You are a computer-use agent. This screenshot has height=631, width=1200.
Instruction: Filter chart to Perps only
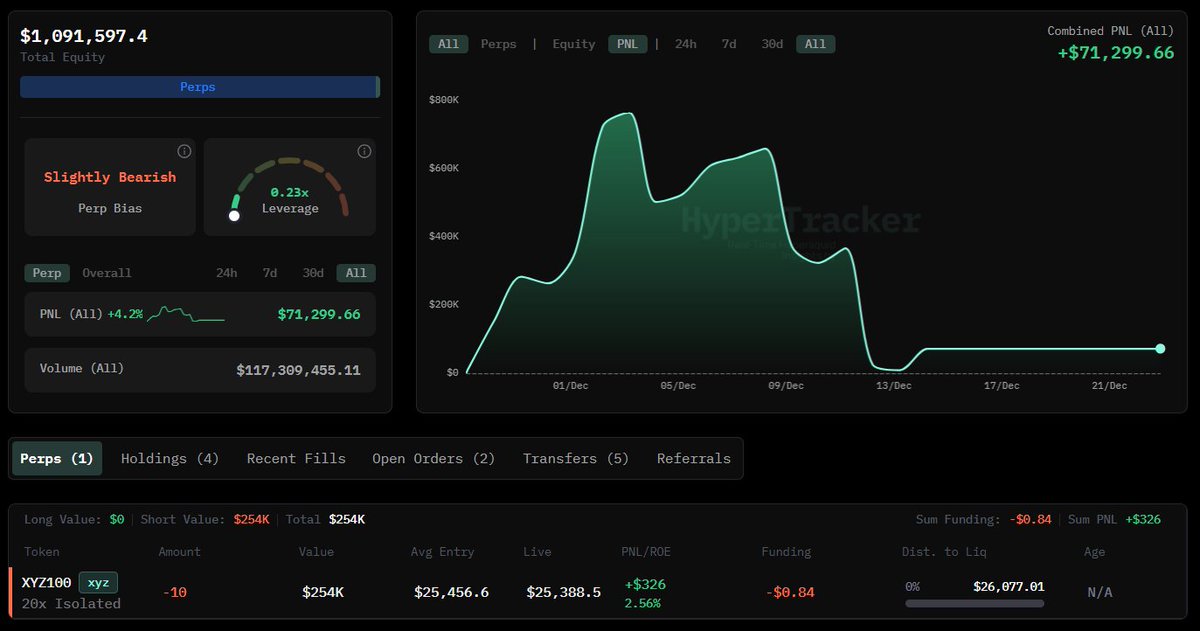point(498,44)
